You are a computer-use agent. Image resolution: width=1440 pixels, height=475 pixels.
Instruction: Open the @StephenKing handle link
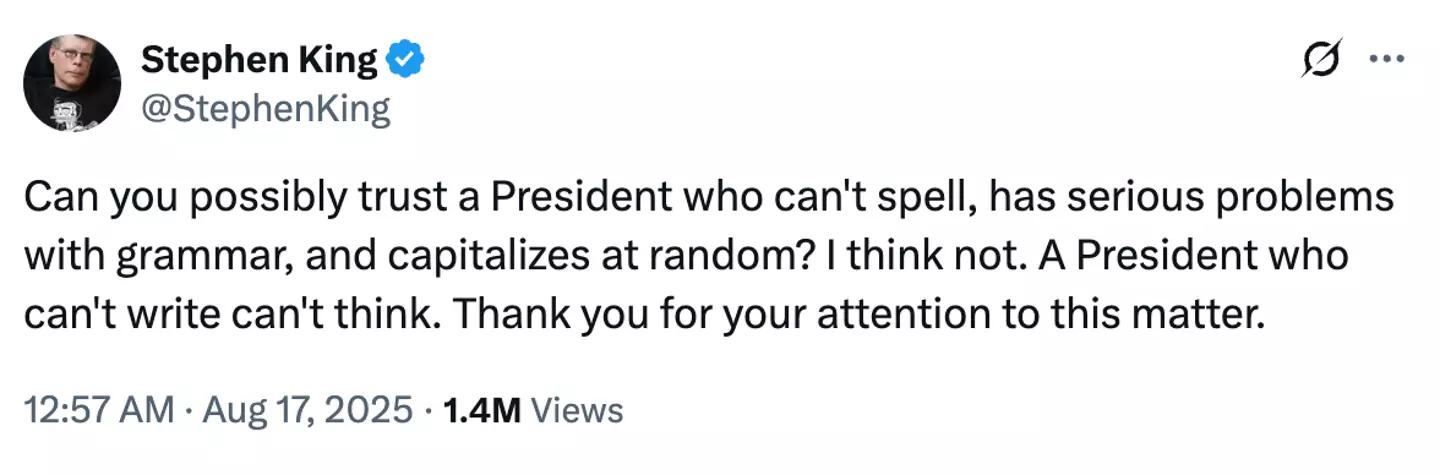click(265, 107)
